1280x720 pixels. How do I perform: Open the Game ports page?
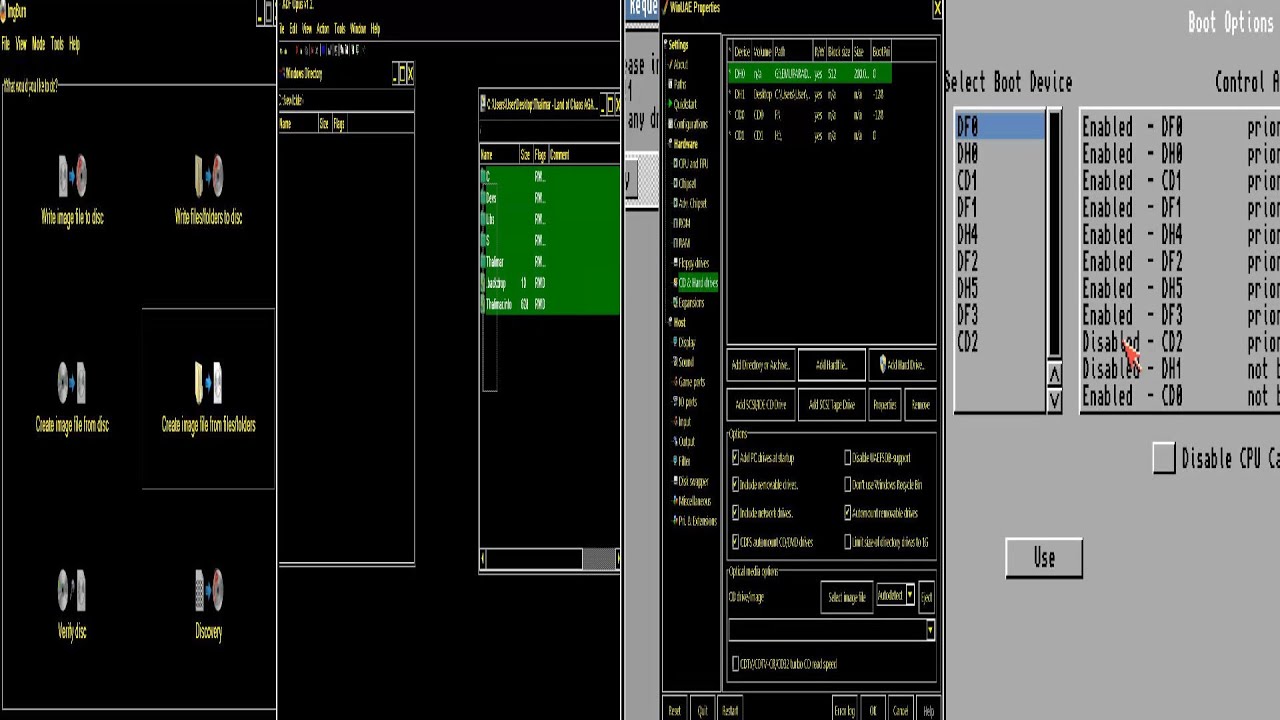[691, 382]
